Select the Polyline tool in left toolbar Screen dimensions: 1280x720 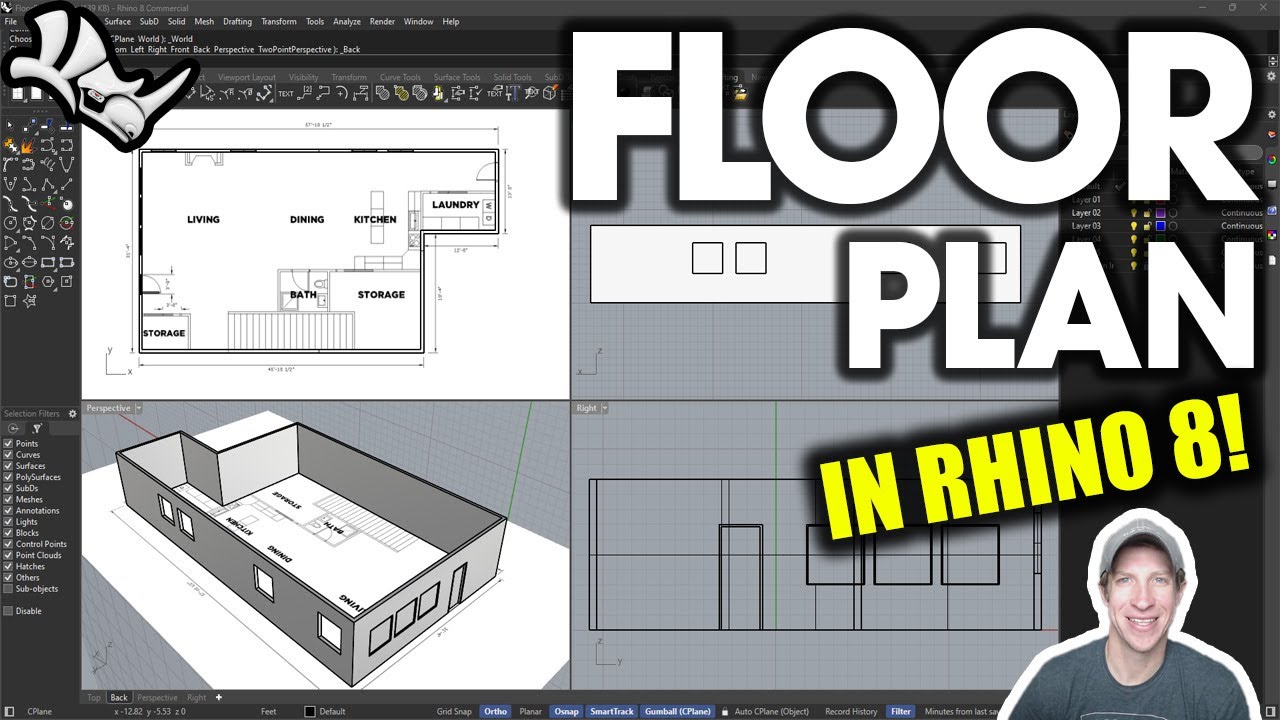[48, 185]
